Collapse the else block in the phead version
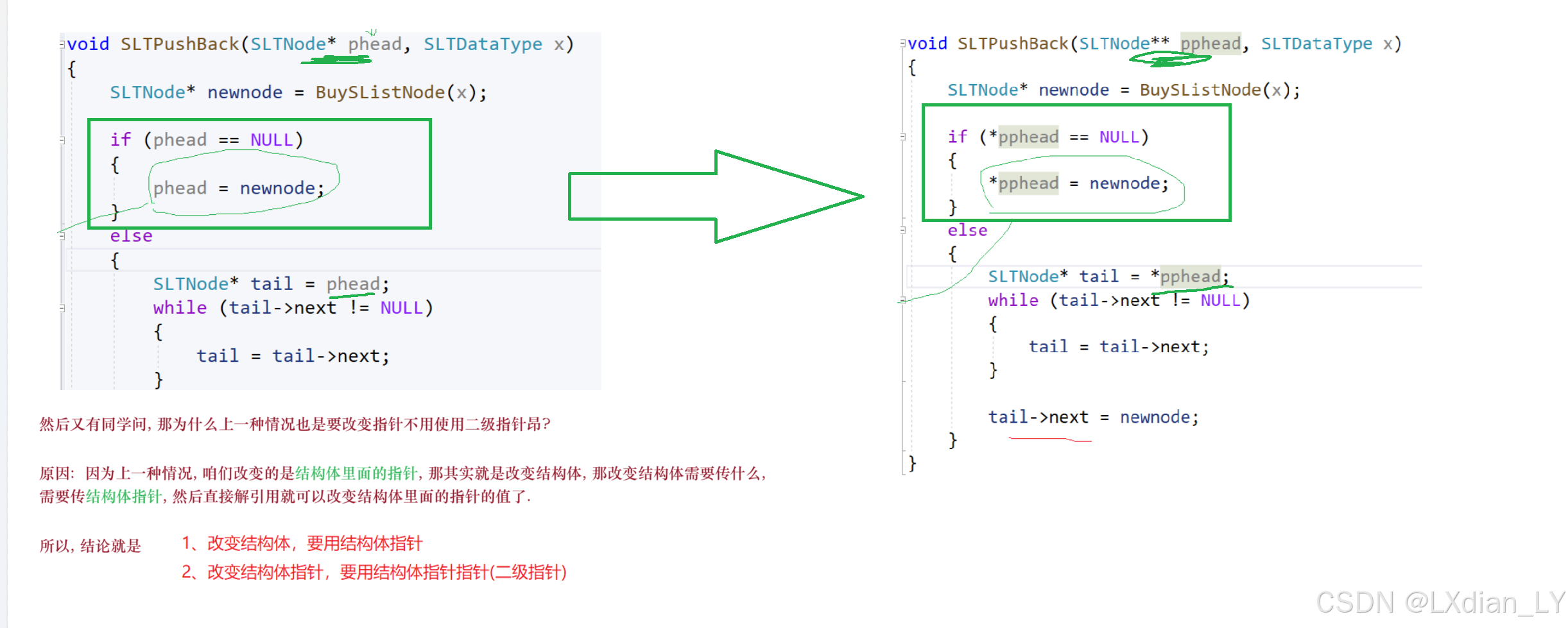The image size is (1568, 628). (62, 236)
